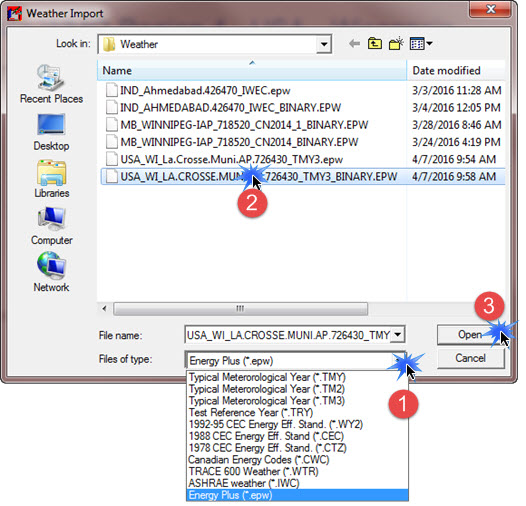526x506 pixels.
Task: Open the View menu icon
Action: pos(421,44)
